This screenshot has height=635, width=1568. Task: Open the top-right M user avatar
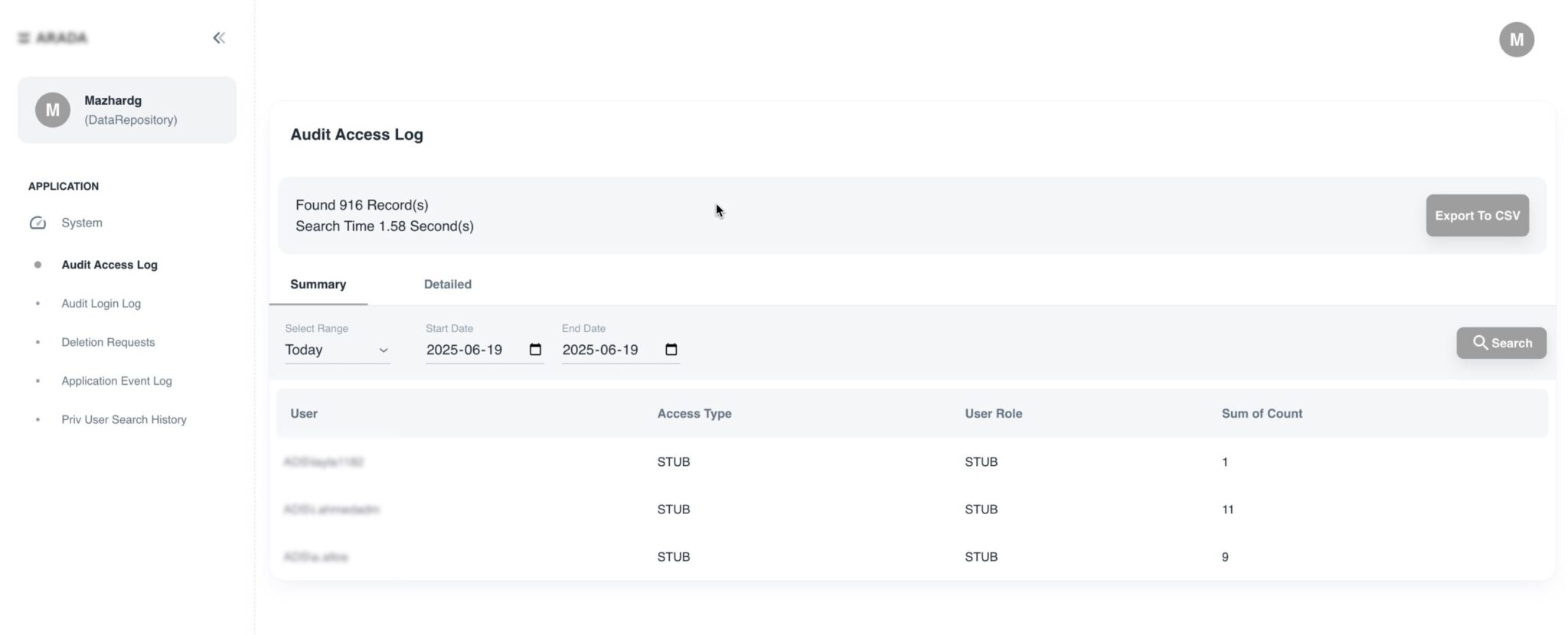coord(1516,40)
